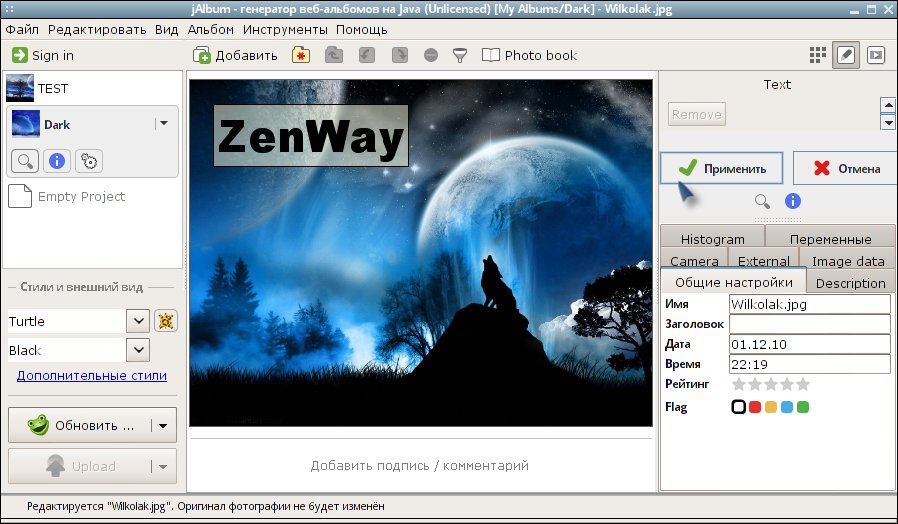898x524 pixels.
Task: Switch to the Переменные tab
Action: click(x=830, y=237)
